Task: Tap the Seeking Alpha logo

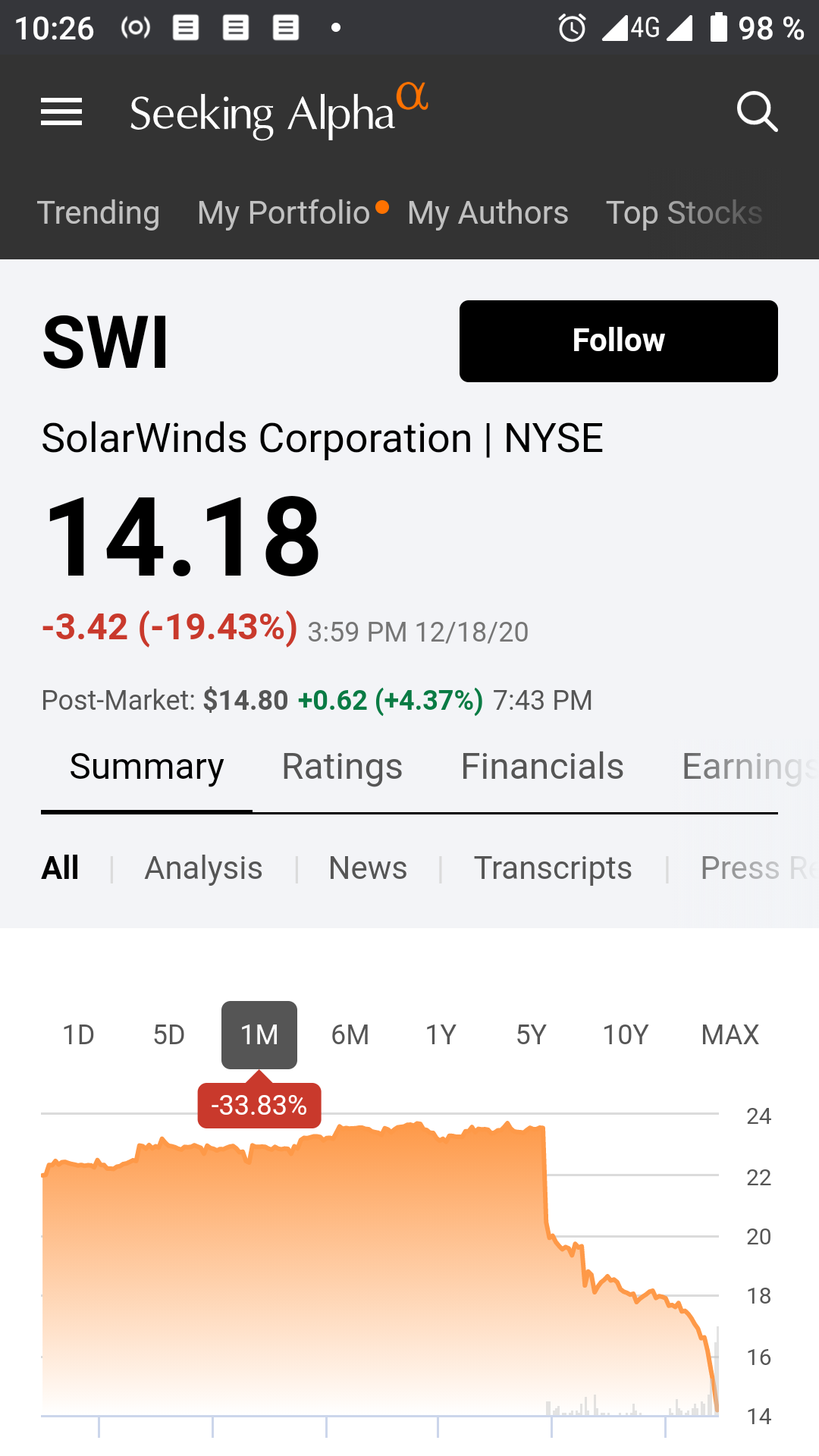Action: click(x=278, y=112)
